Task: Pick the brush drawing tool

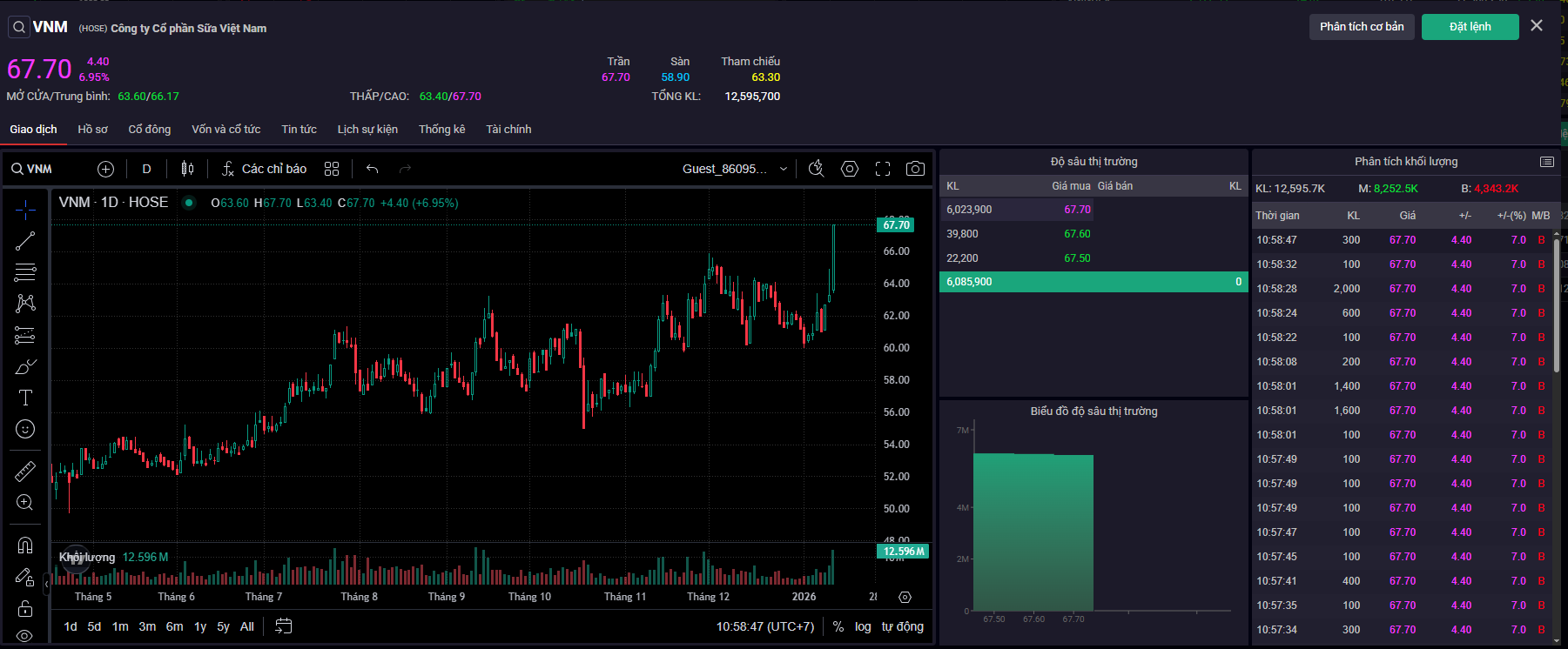Action: pyautogui.click(x=25, y=366)
